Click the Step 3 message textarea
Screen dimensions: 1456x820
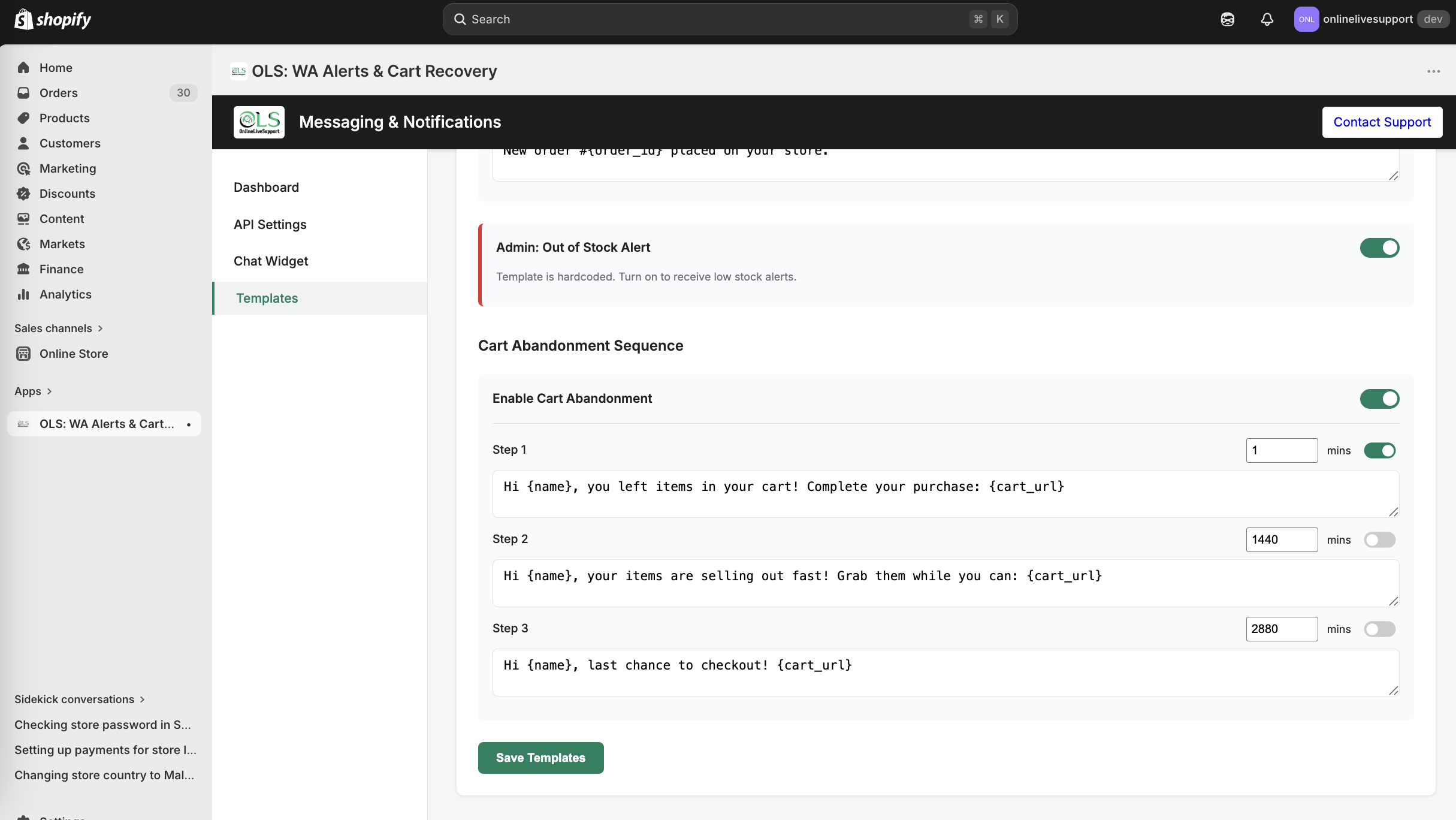946,673
